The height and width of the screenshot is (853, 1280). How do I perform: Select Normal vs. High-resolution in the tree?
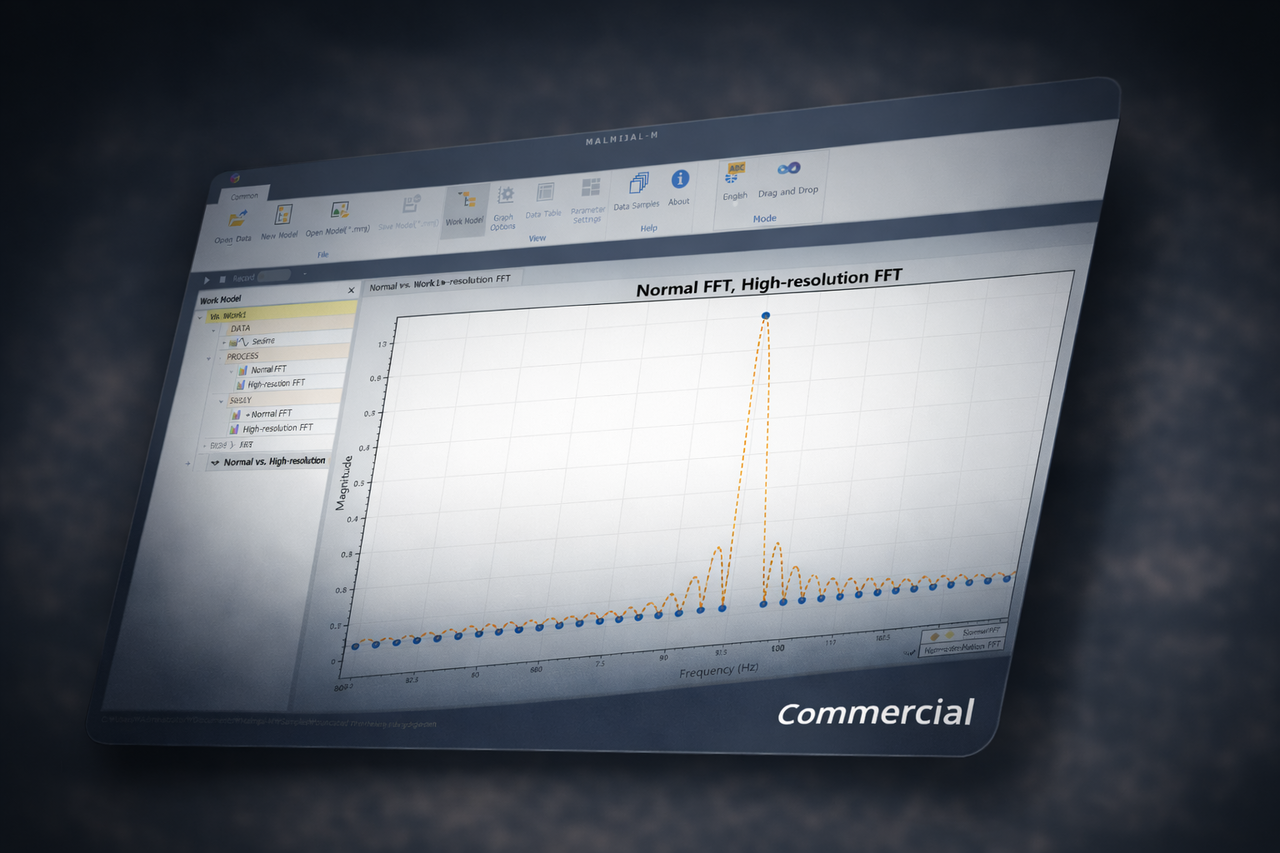tap(272, 461)
